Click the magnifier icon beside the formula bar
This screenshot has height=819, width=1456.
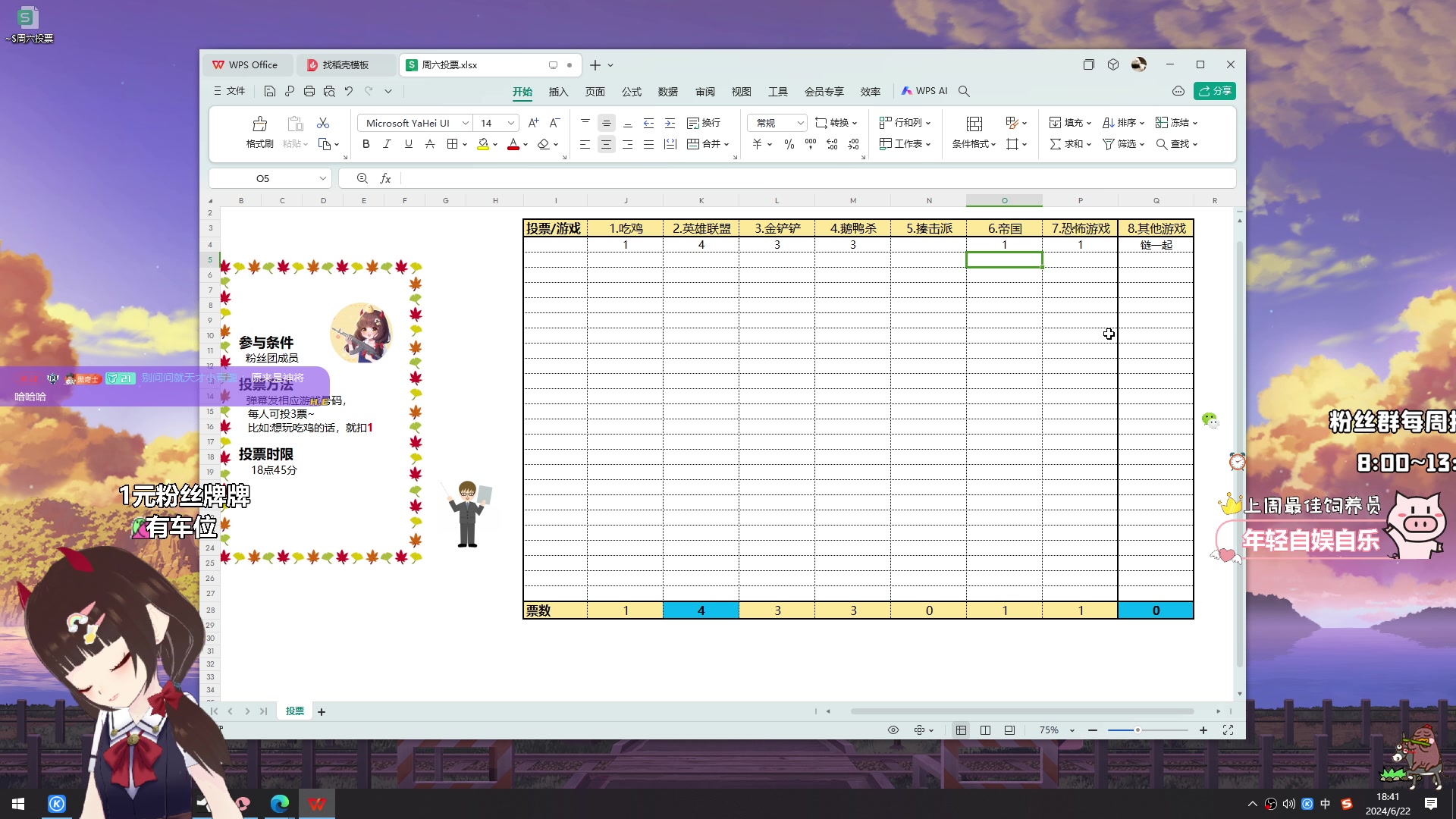coord(362,178)
